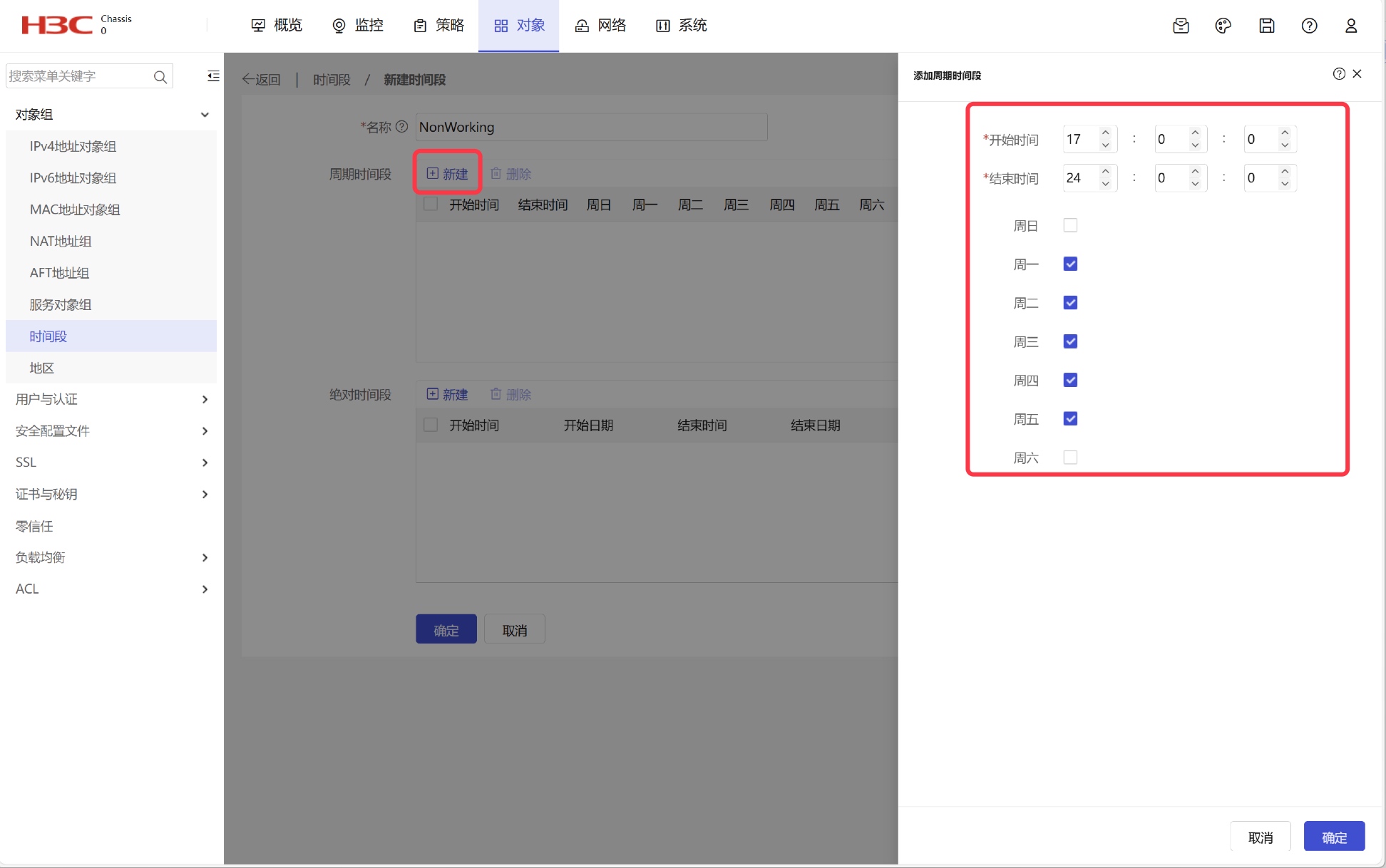Increase end time second value
The image size is (1386, 868).
1285,171
